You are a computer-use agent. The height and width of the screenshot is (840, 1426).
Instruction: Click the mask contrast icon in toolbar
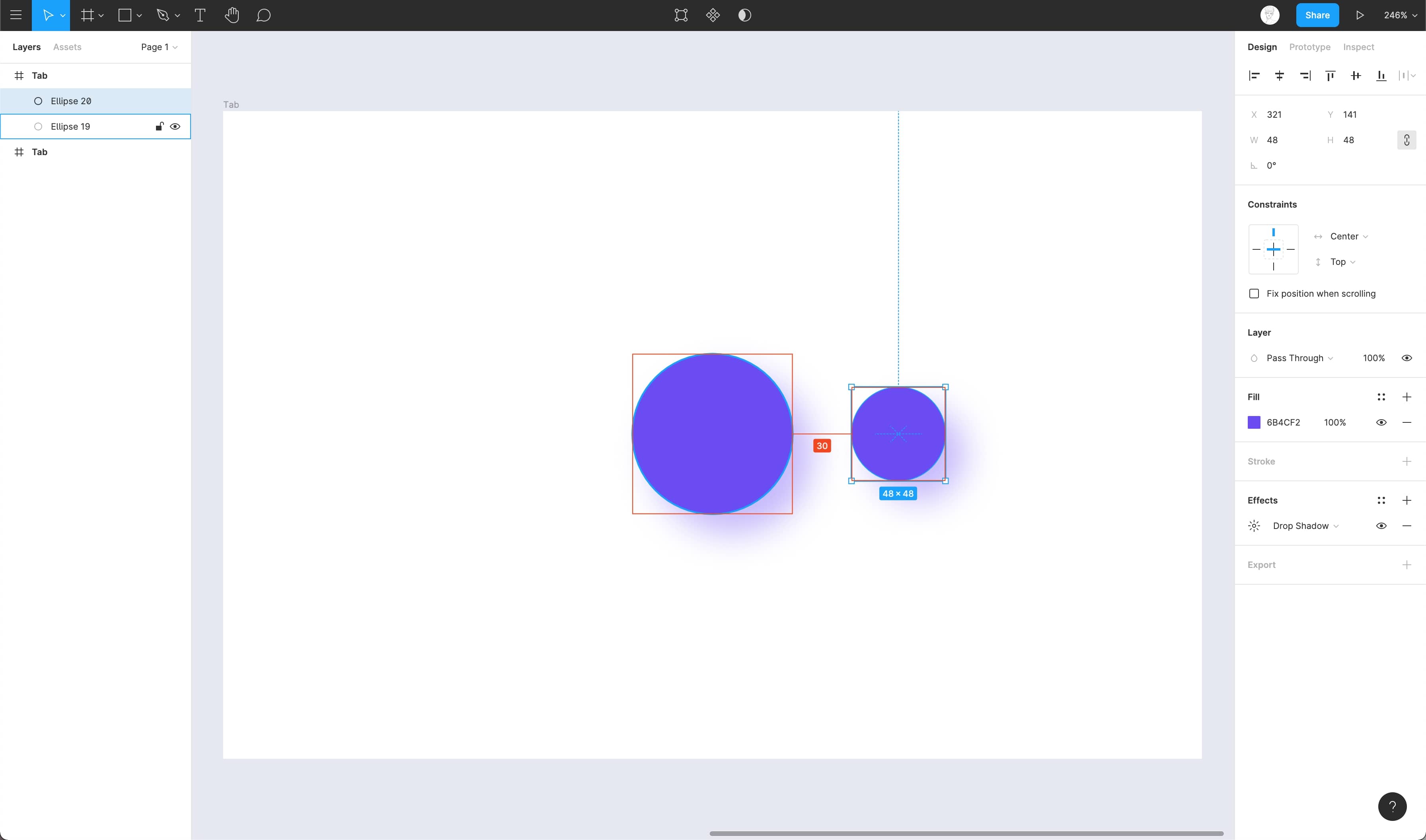[x=744, y=15]
